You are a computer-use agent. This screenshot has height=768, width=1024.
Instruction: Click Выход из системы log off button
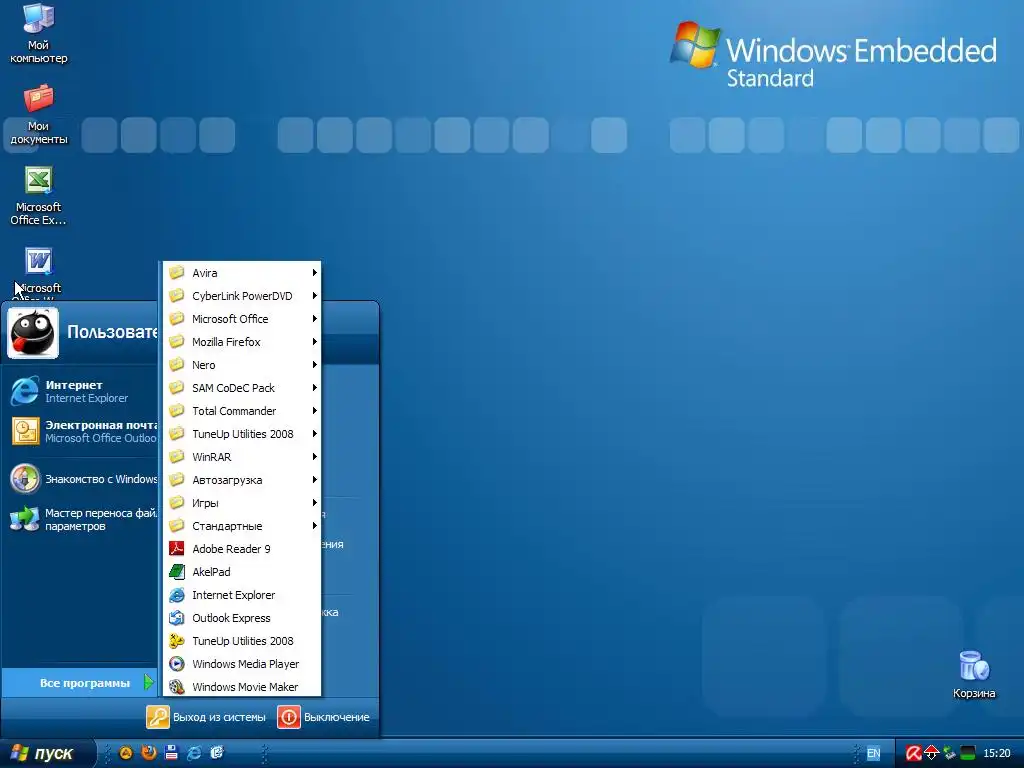(x=206, y=717)
